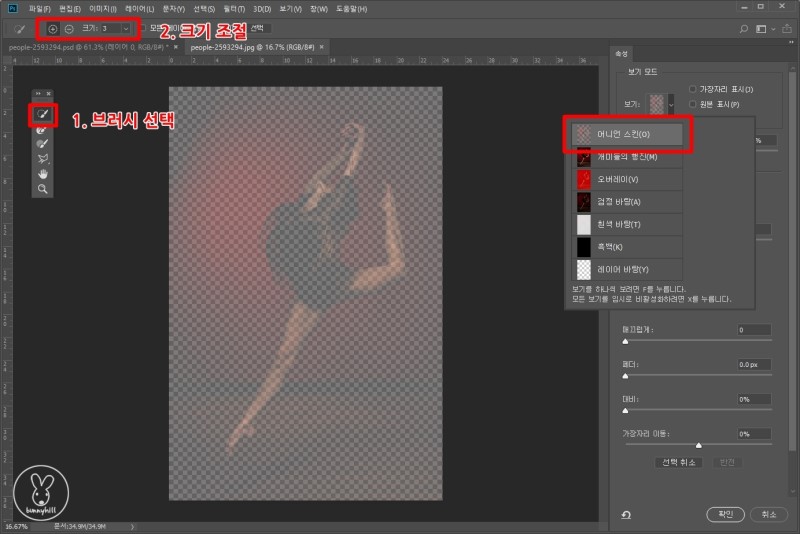Click the reset workspace arrow icon
Image resolution: width=800 pixels, height=534 pixels.
(x=626, y=514)
